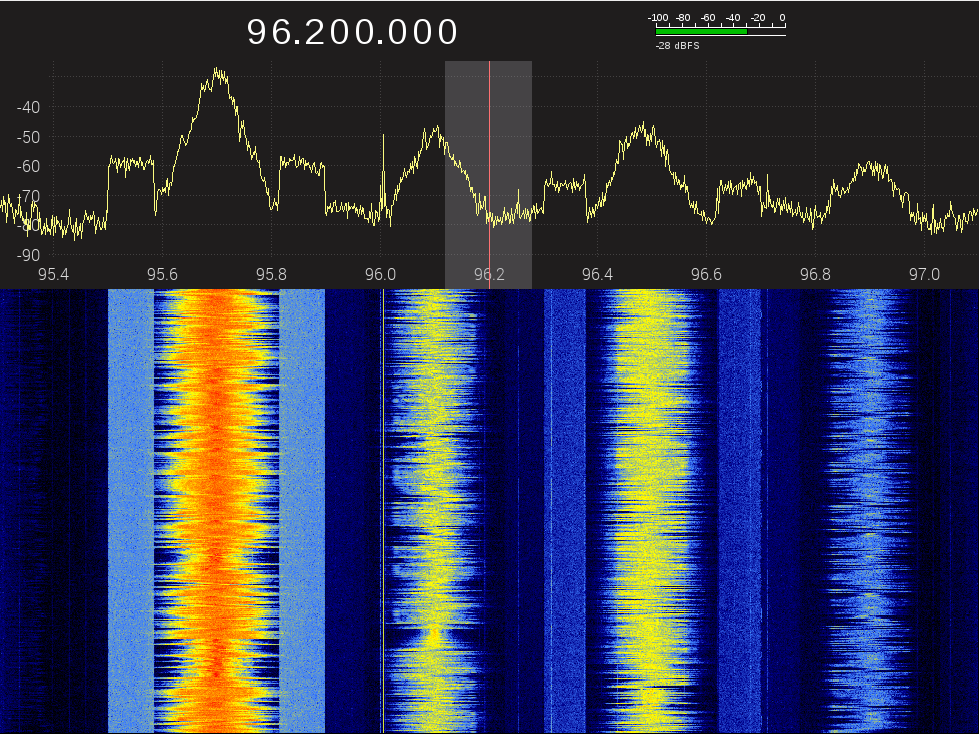Click the gray filter passband's right edge
Screen dimensions: 979x734
[x=531, y=175]
